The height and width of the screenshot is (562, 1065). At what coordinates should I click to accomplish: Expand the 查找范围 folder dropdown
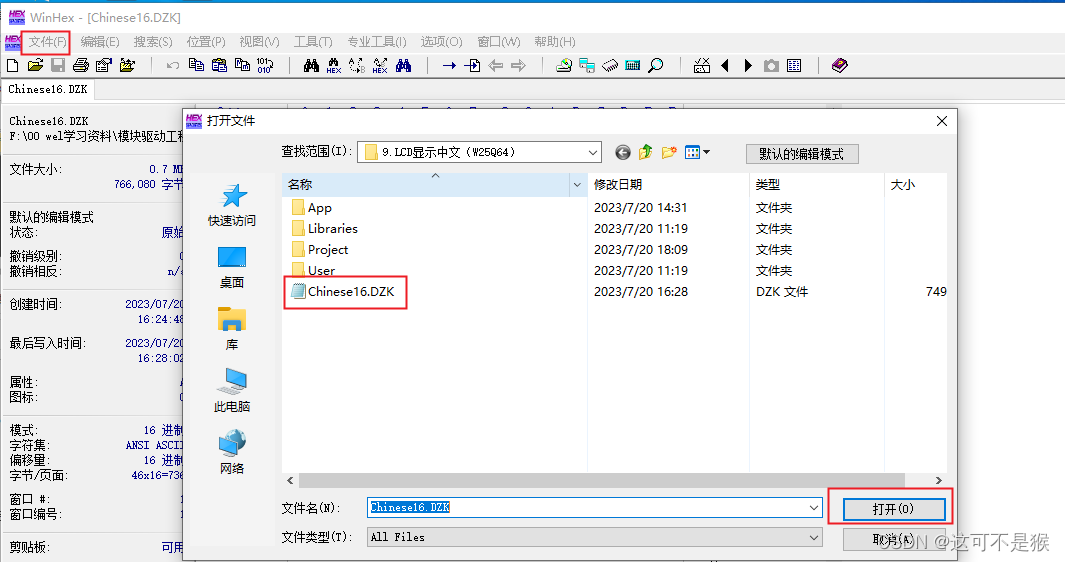tap(592, 152)
